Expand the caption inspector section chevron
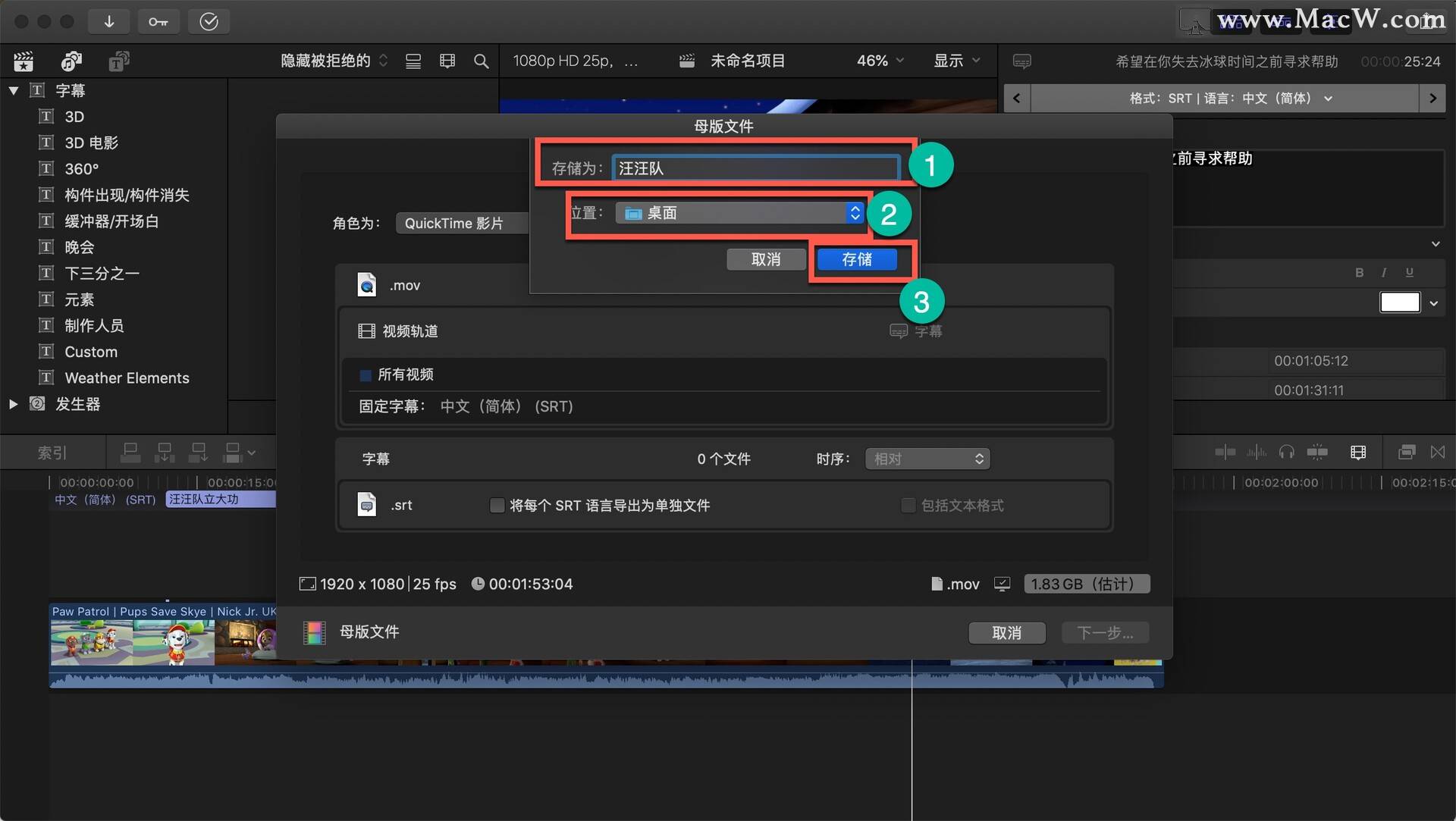 [1436, 244]
